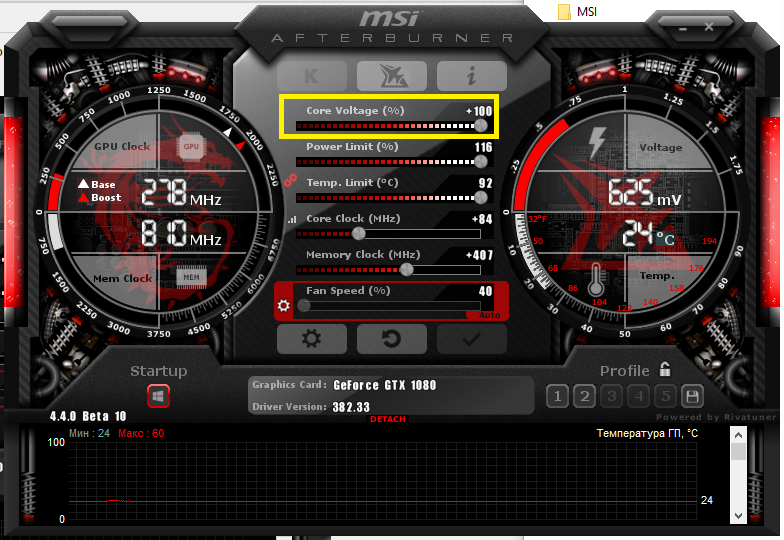The width and height of the screenshot is (784, 540).
Task: Save profile with the floppy disk icon
Action: point(692,396)
